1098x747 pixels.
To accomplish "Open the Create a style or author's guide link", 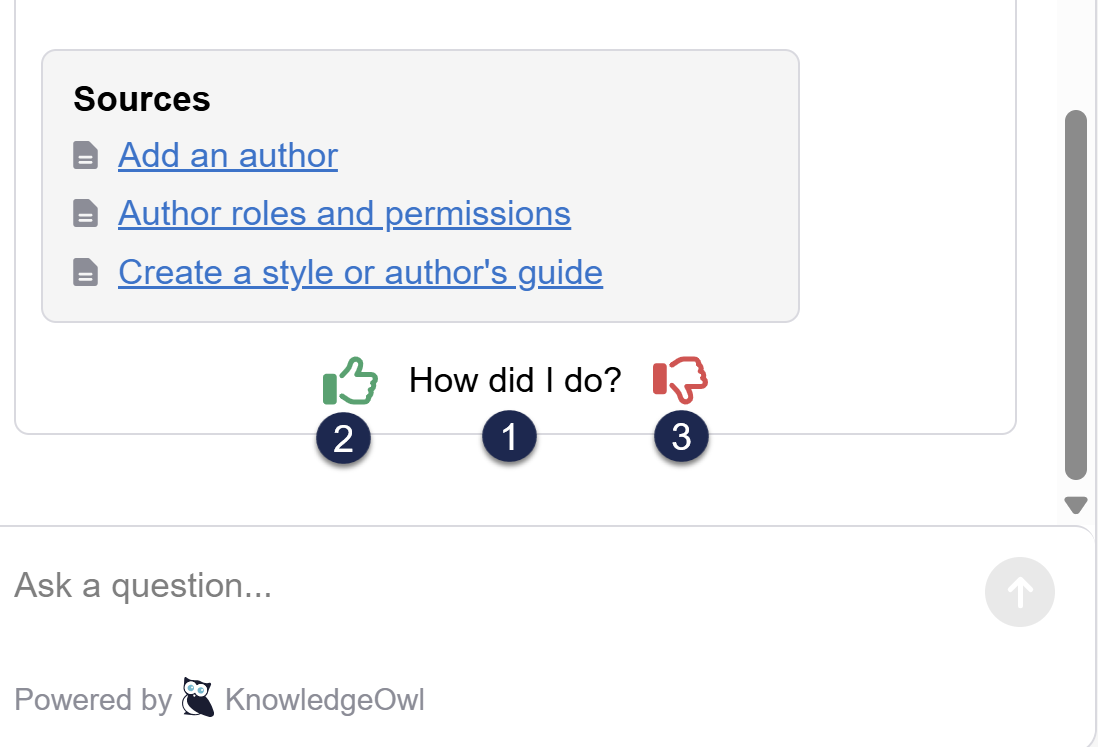I will (360, 272).
